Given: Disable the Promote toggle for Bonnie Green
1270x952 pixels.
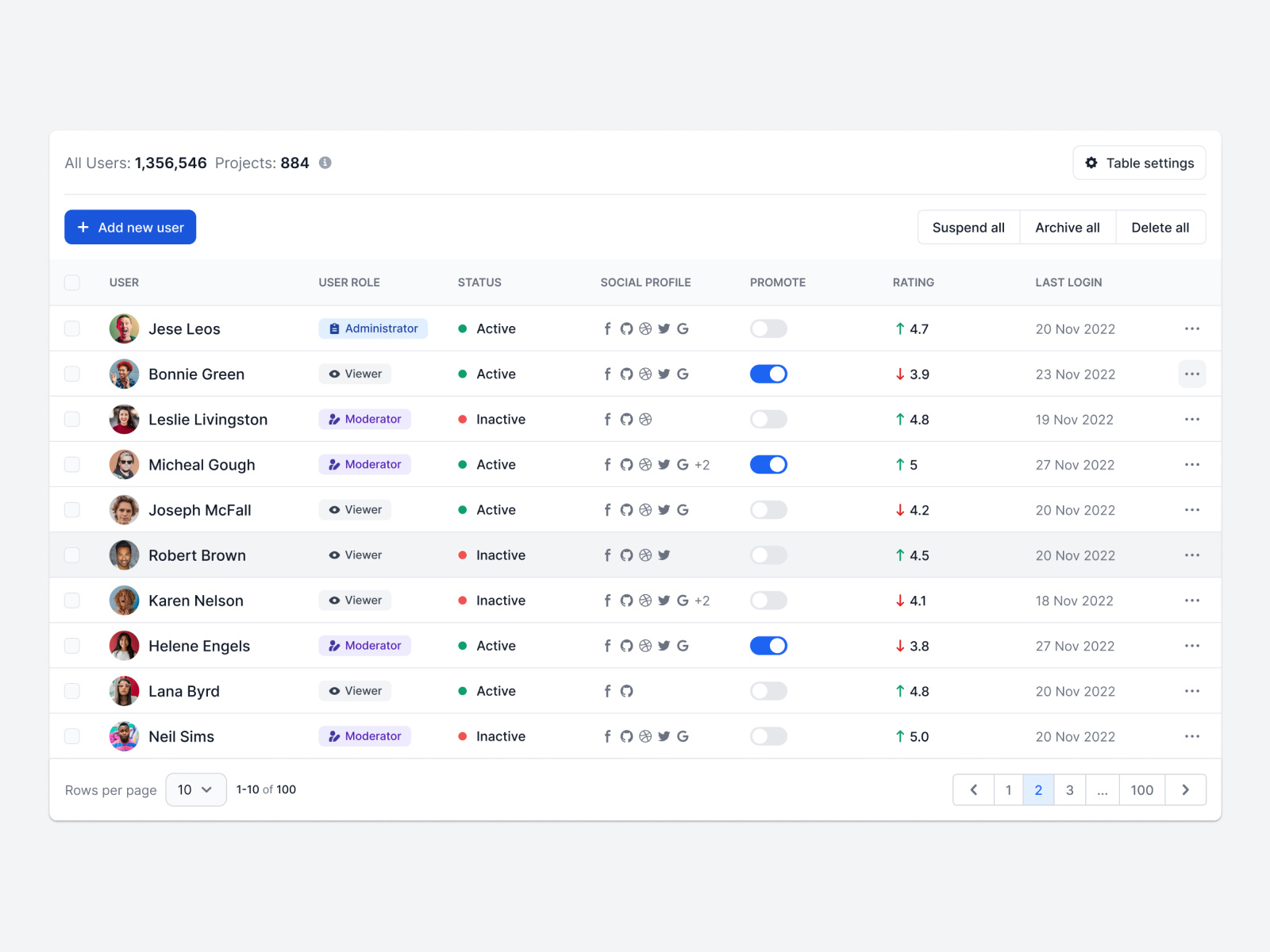Looking at the screenshot, I should point(768,374).
